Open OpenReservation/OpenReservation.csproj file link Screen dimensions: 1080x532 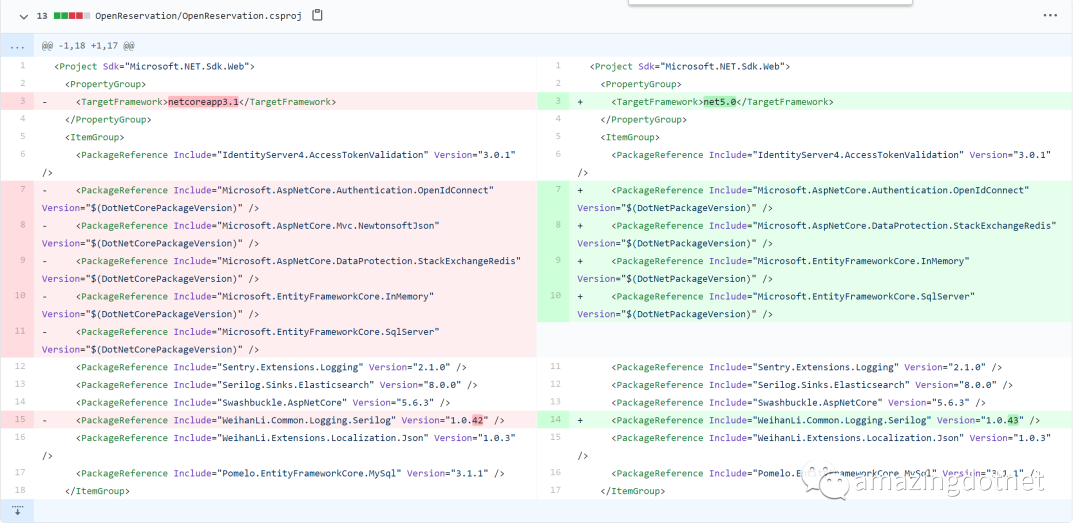tap(198, 16)
